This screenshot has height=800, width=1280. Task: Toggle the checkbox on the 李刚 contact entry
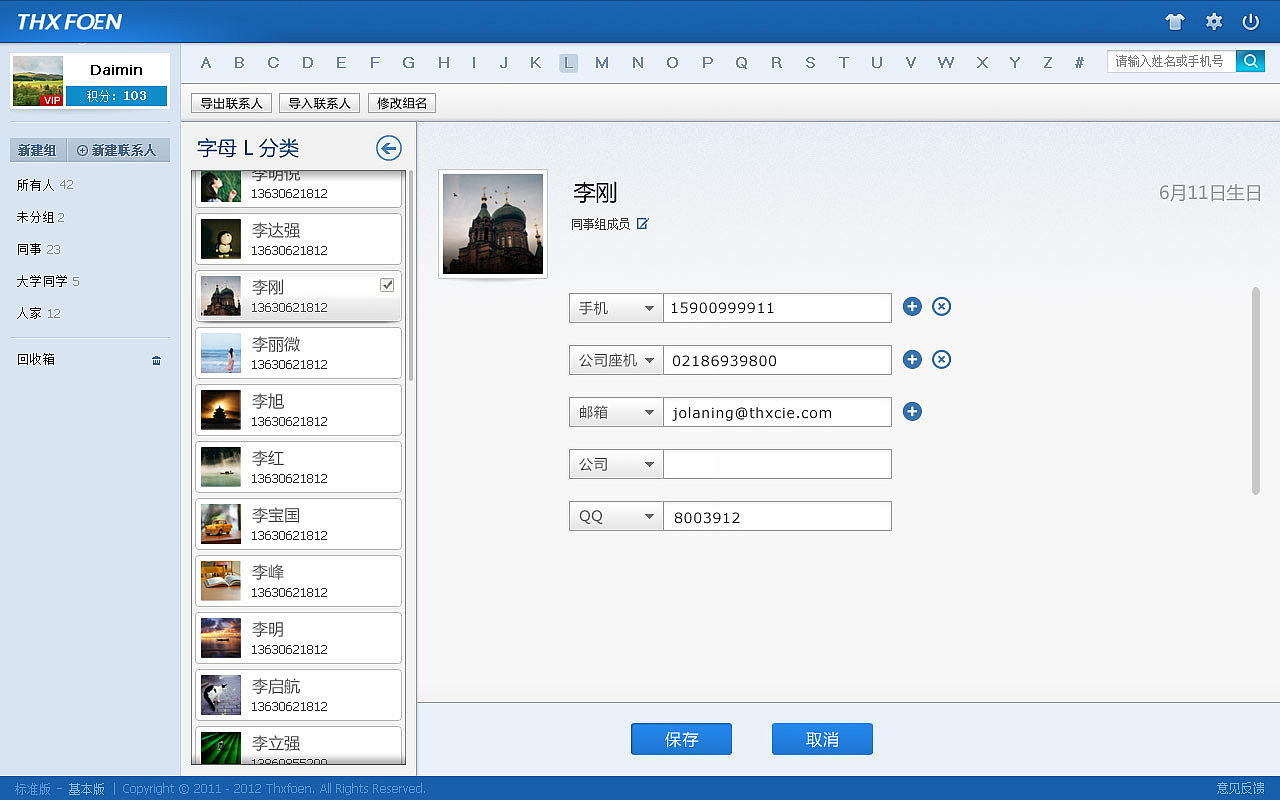pyautogui.click(x=386, y=285)
